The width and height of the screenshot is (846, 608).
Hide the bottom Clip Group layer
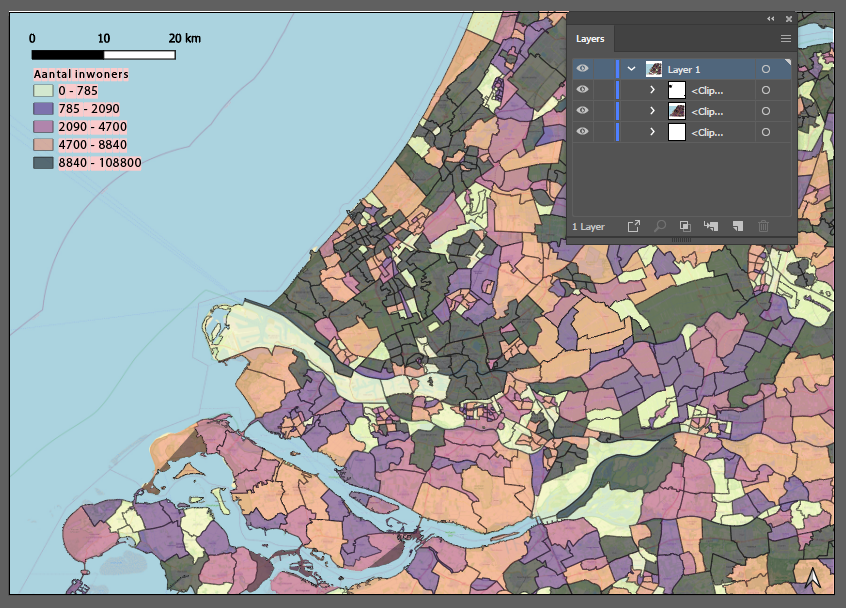click(x=583, y=132)
